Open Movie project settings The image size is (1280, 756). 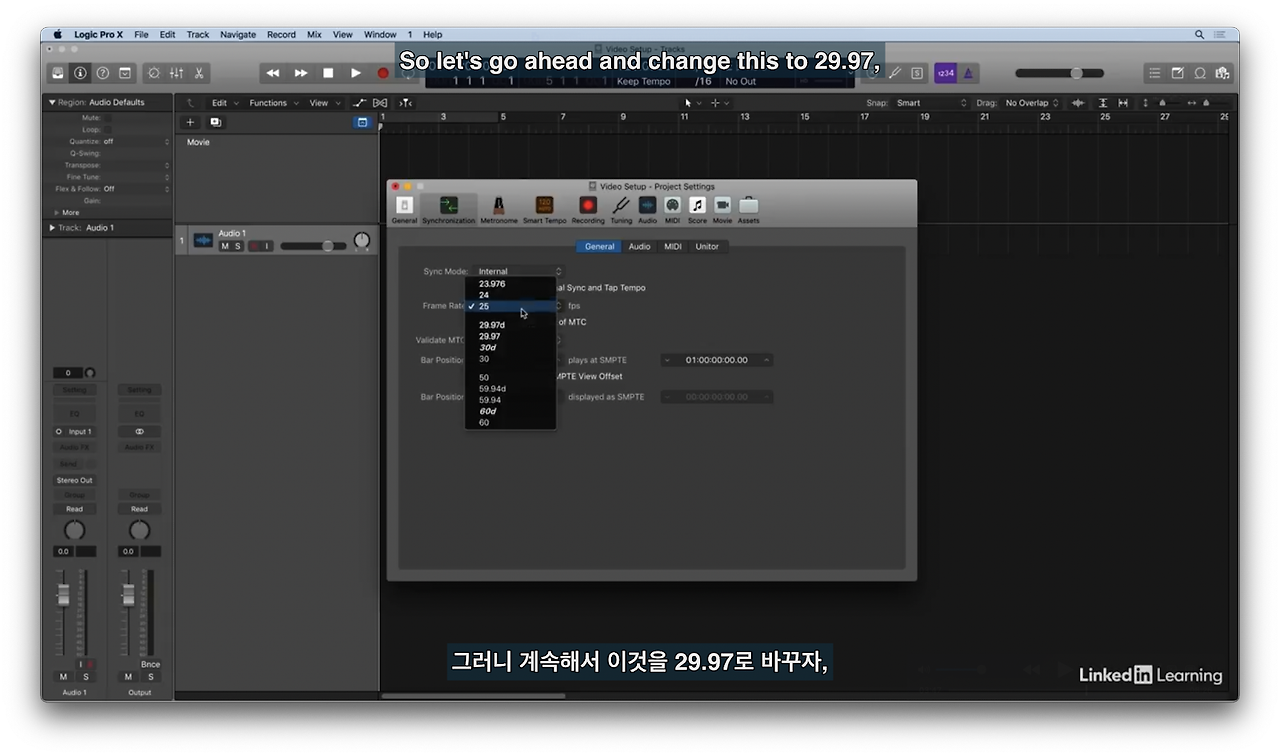coord(722,209)
